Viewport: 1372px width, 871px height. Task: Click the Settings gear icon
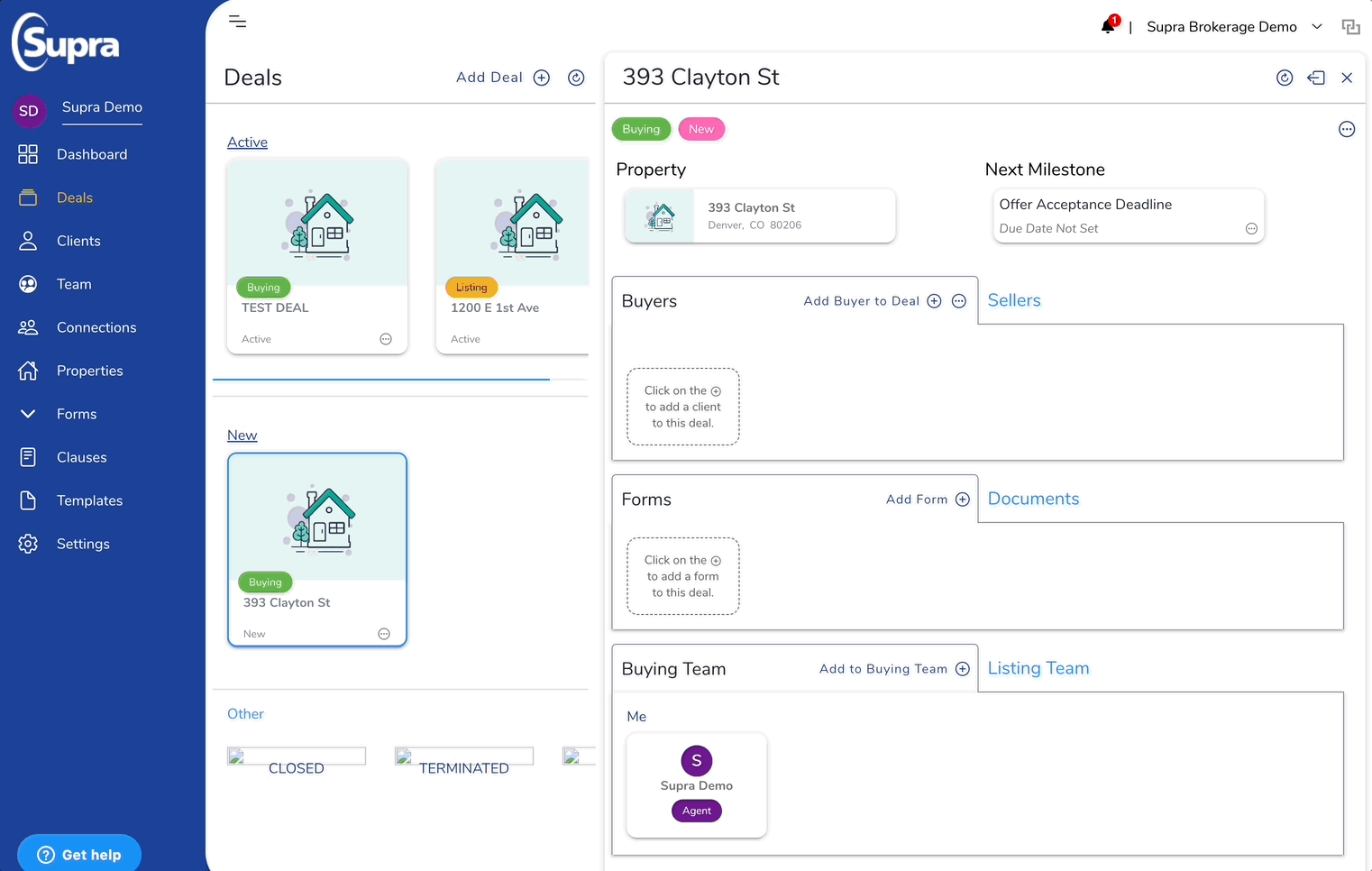point(28,544)
